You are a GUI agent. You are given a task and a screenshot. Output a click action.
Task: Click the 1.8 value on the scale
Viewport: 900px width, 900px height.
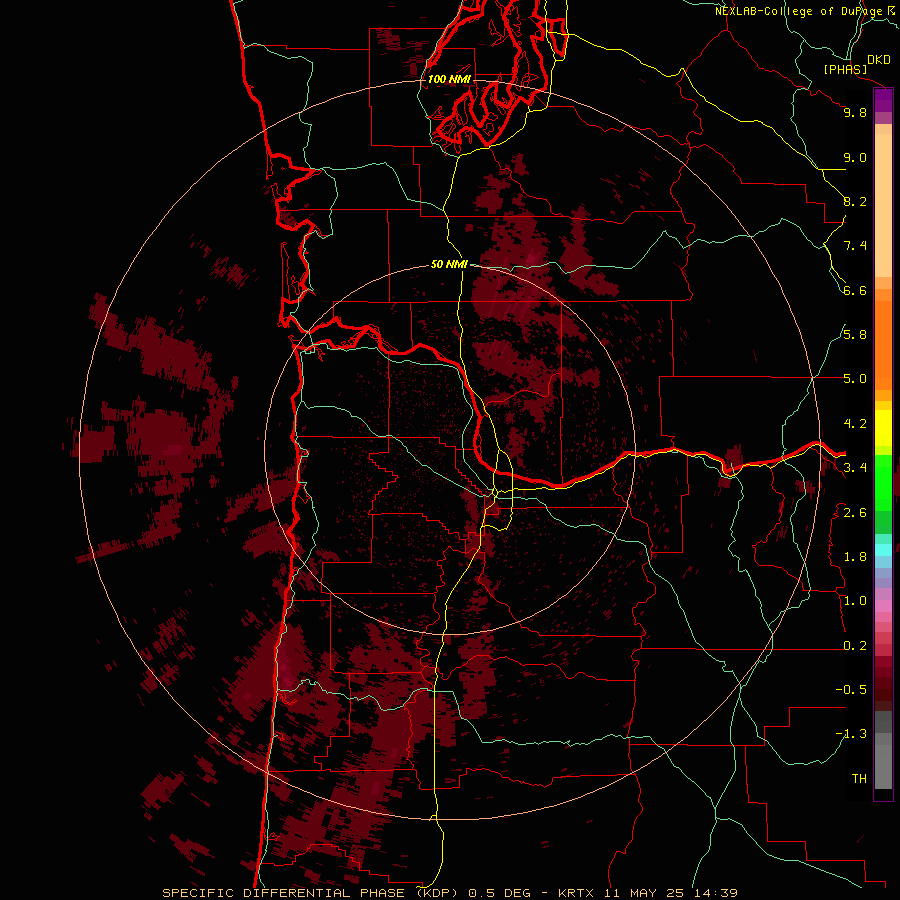[x=855, y=557]
